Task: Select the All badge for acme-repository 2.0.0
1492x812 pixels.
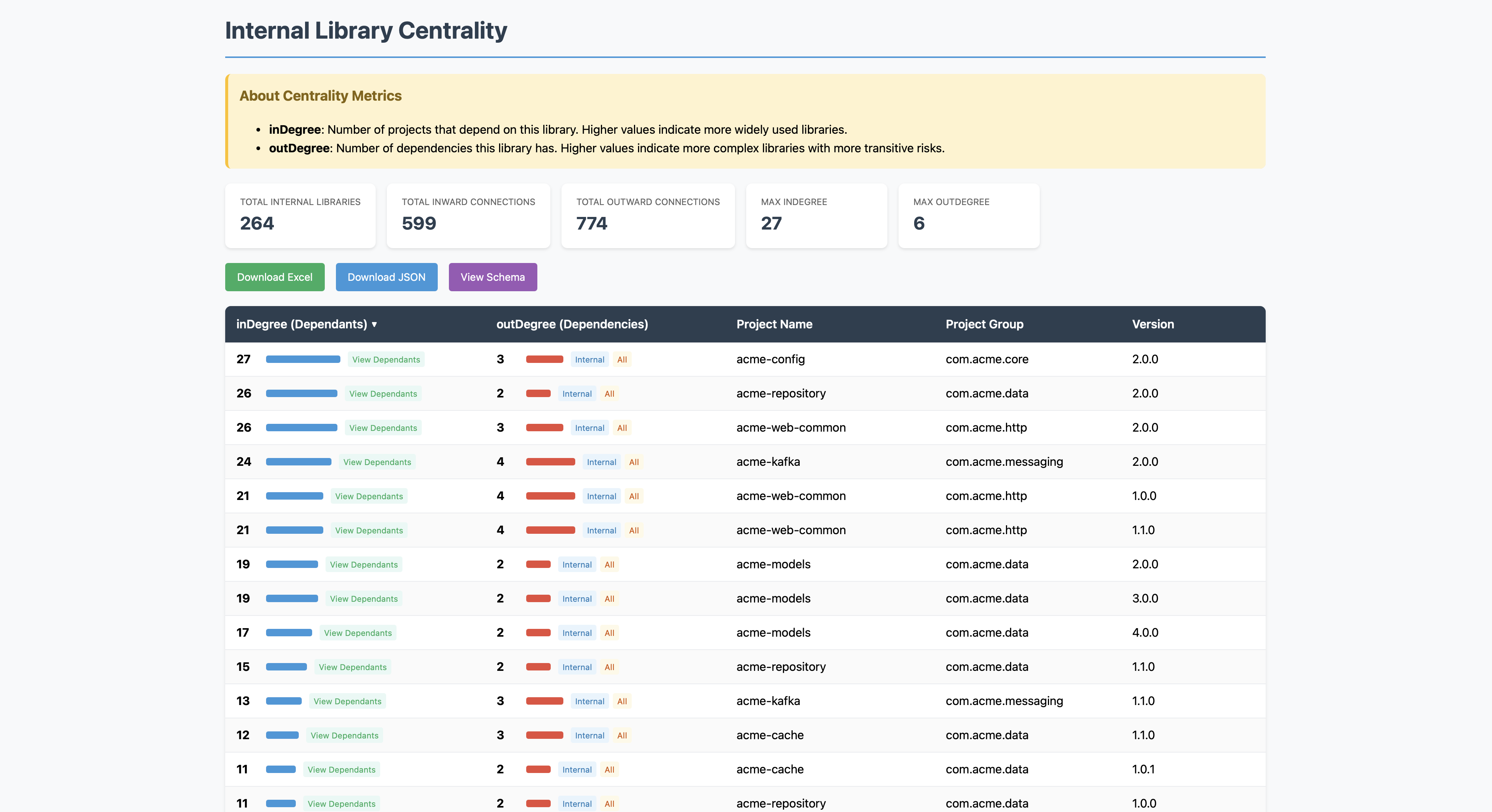Action: coord(609,394)
